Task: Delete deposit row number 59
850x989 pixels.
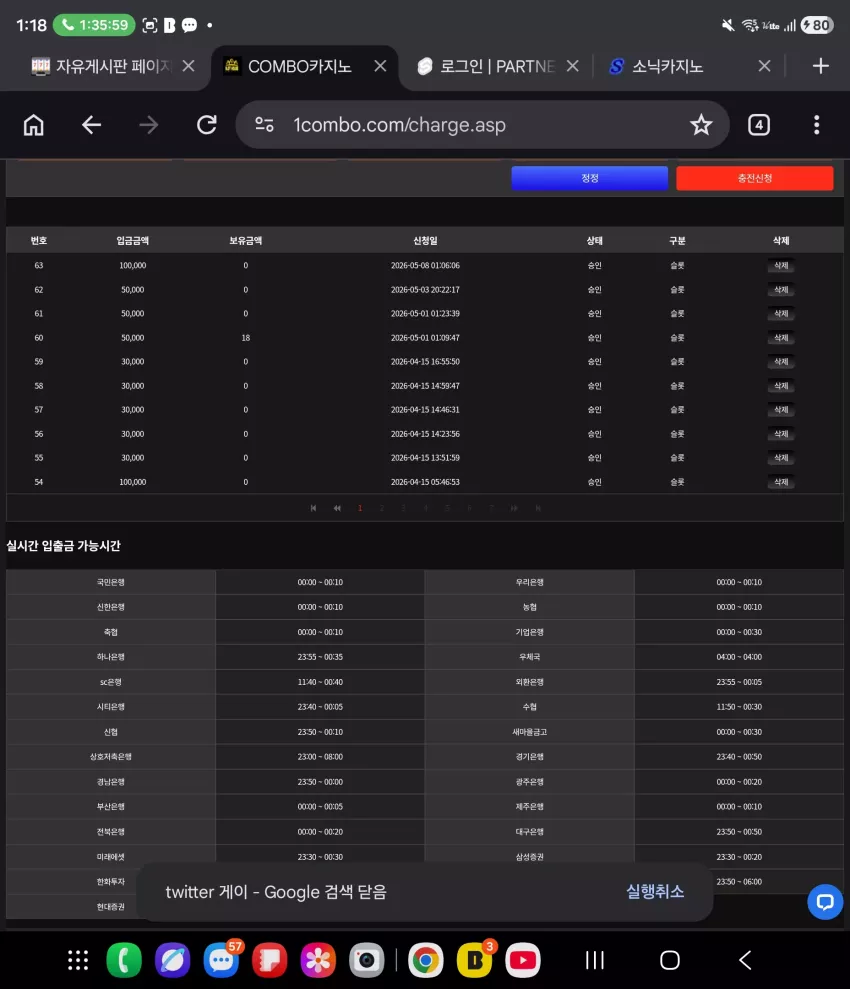Action: (x=781, y=361)
